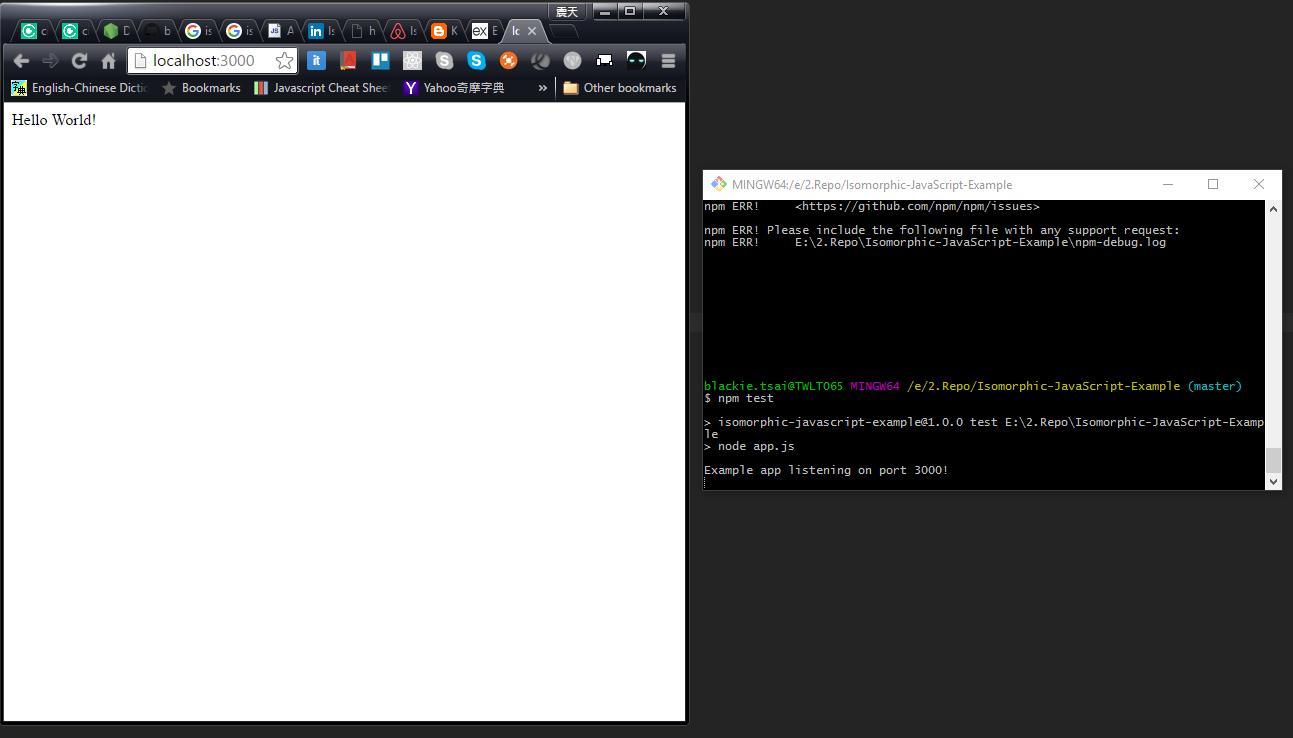1293x738 pixels.
Task: Bookmark this page with the star icon
Action: tap(284, 61)
